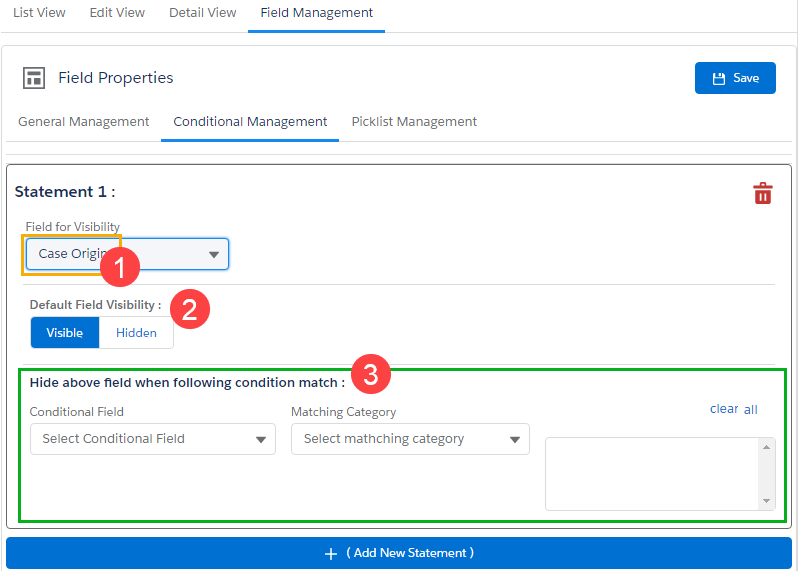Switch to the List View tab
Image resolution: width=800 pixels, height=571 pixels.
click(39, 13)
